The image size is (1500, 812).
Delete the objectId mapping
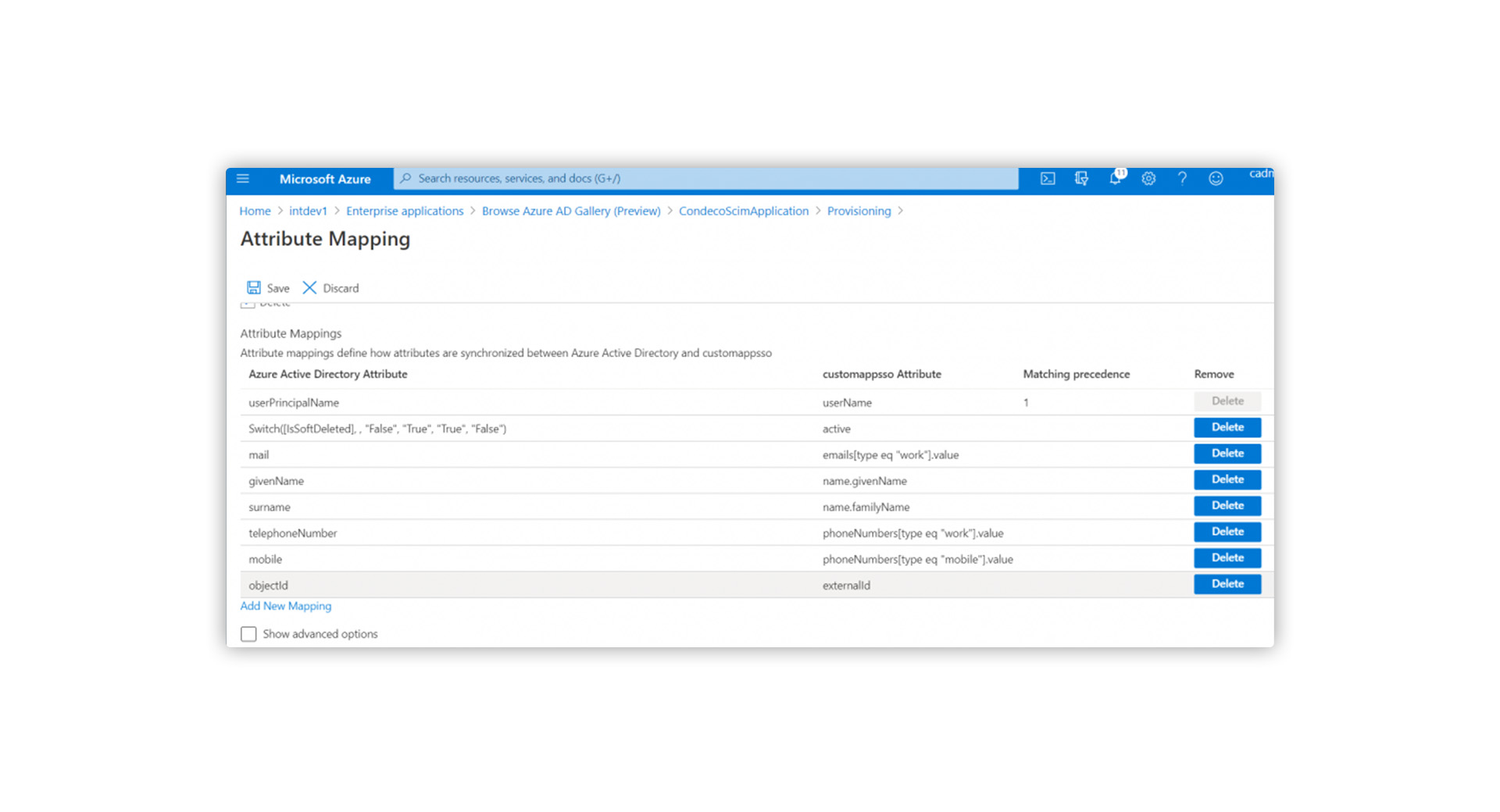1227,584
